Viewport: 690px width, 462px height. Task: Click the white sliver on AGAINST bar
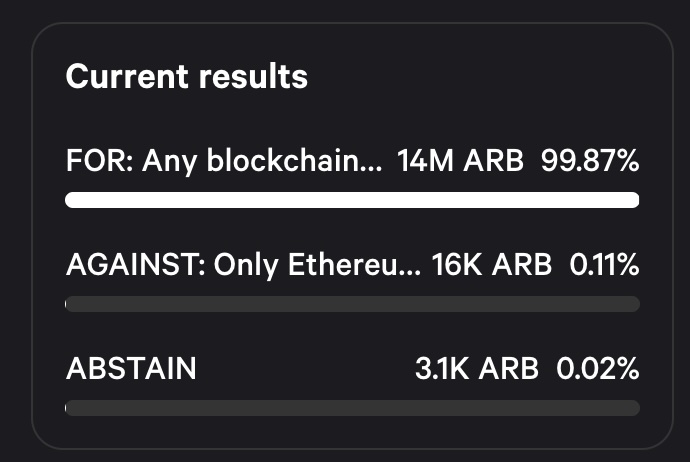coord(66,304)
